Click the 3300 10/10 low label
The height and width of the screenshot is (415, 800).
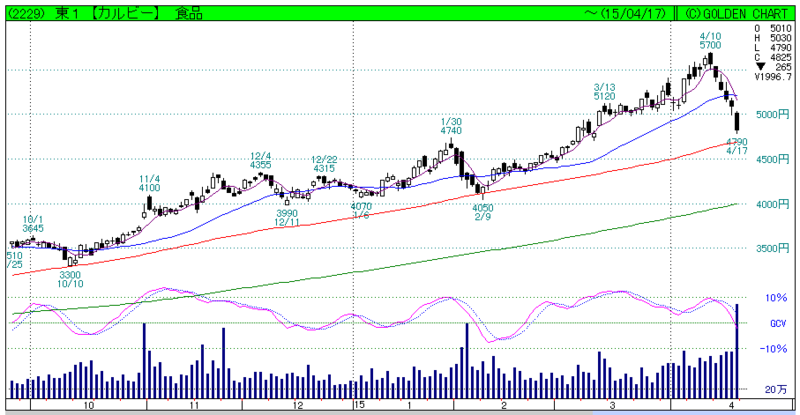click(70, 279)
